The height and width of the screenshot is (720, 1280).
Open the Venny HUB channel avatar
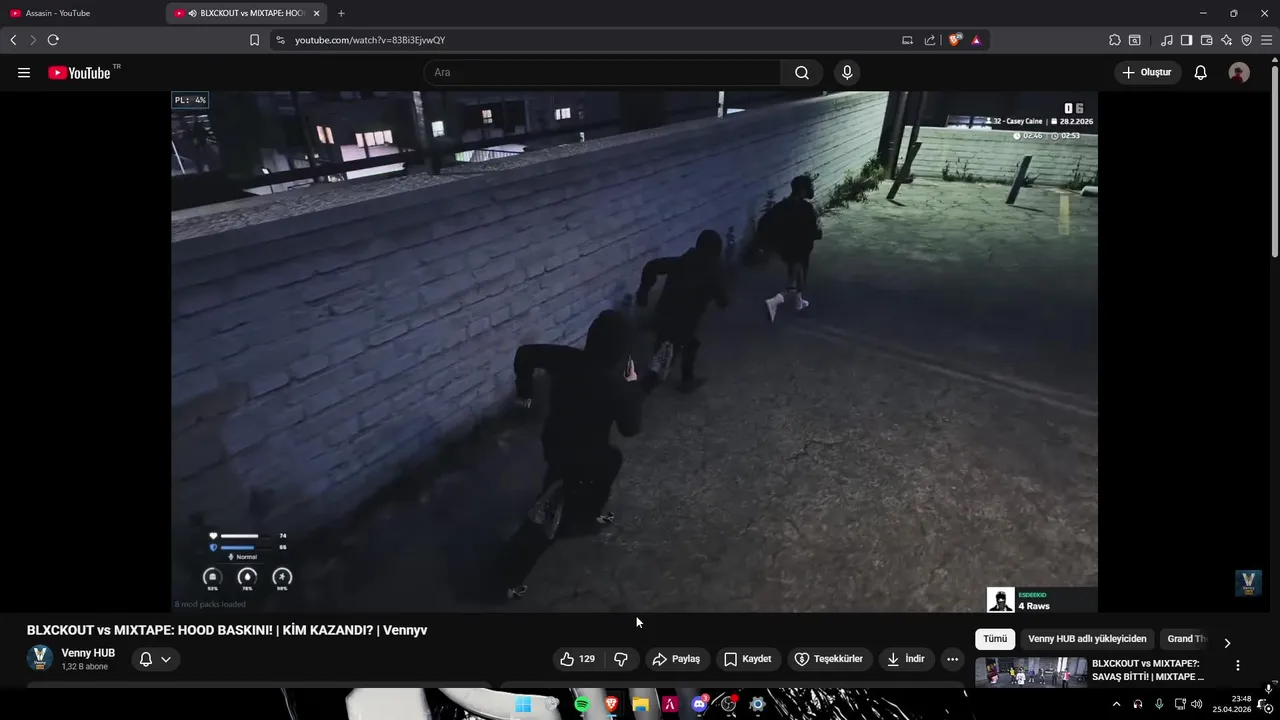40,658
